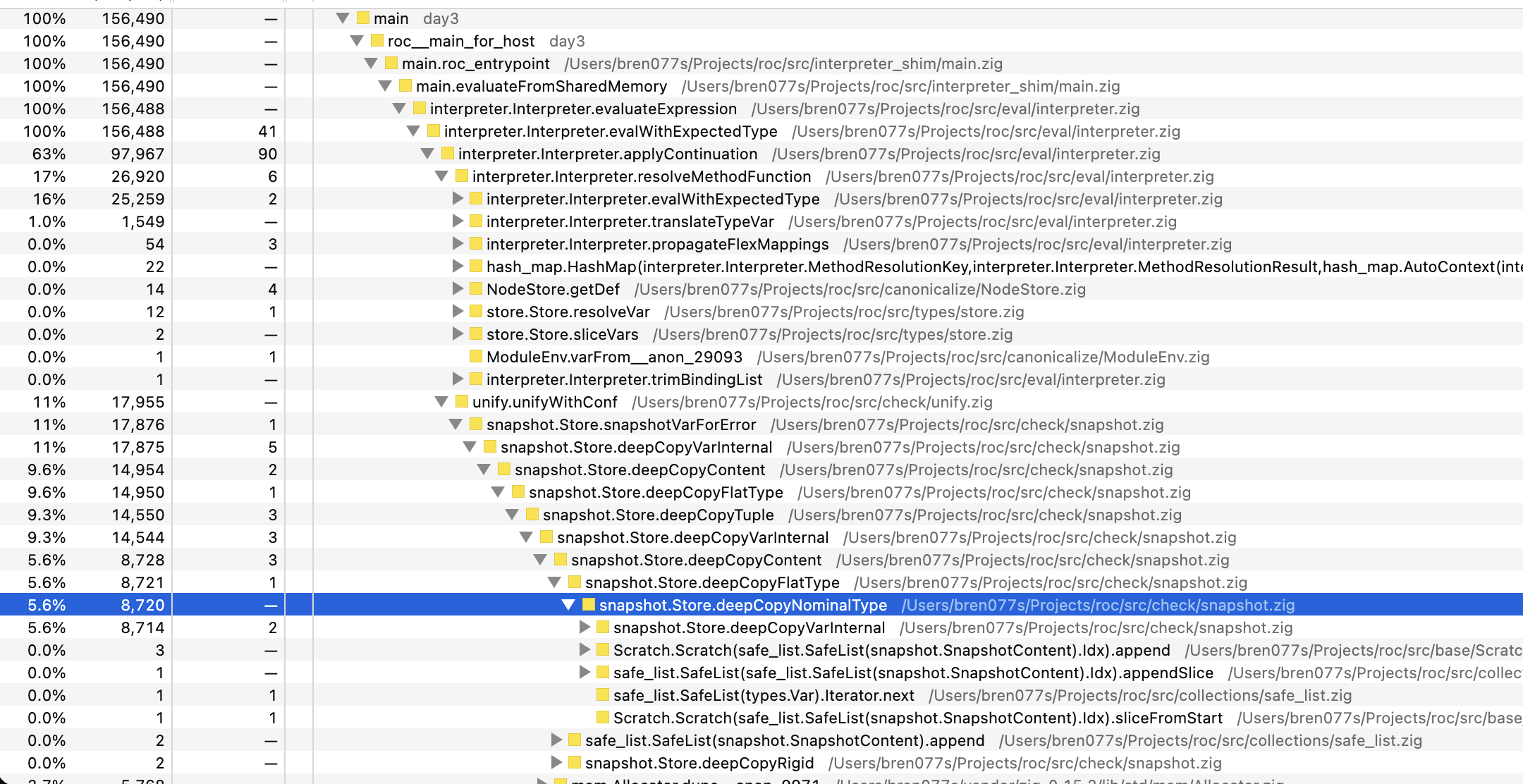The height and width of the screenshot is (784, 1523).
Task: Collapse the snapshot.Store.snapshotVarForError node
Action: (455, 424)
